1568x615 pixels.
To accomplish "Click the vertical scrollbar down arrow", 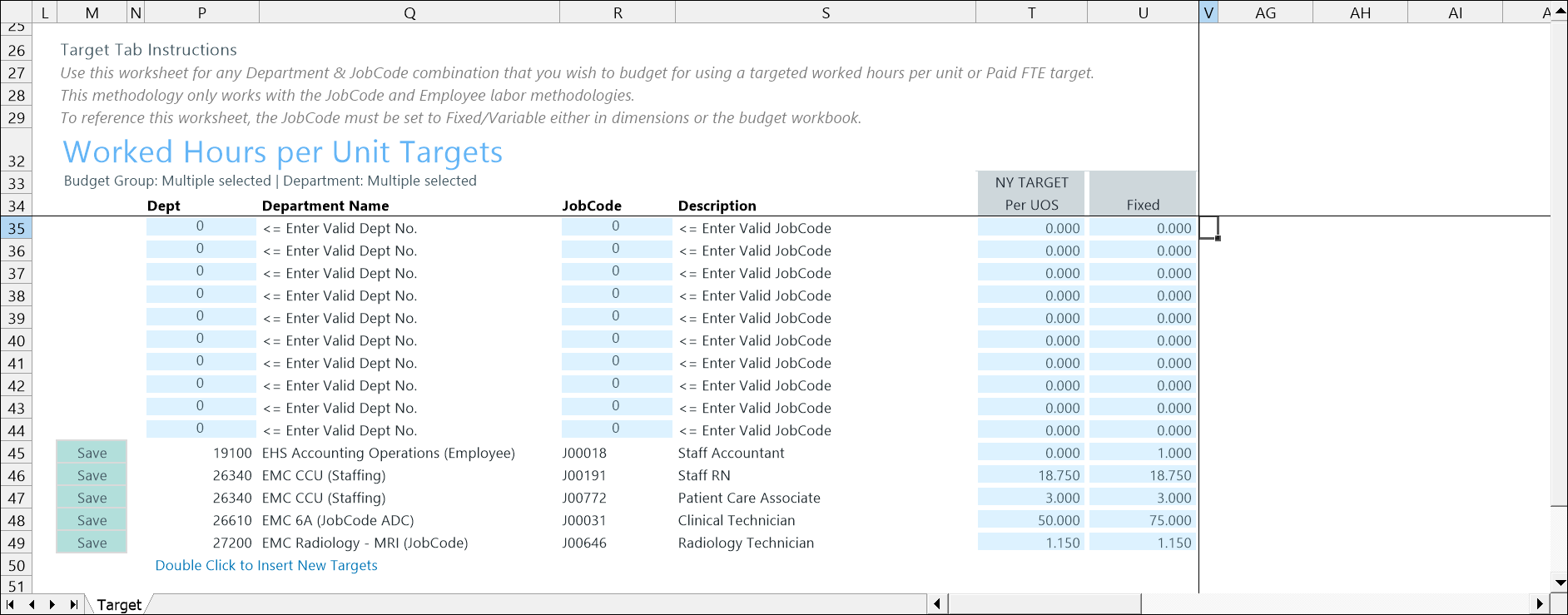I will pos(1560,583).
